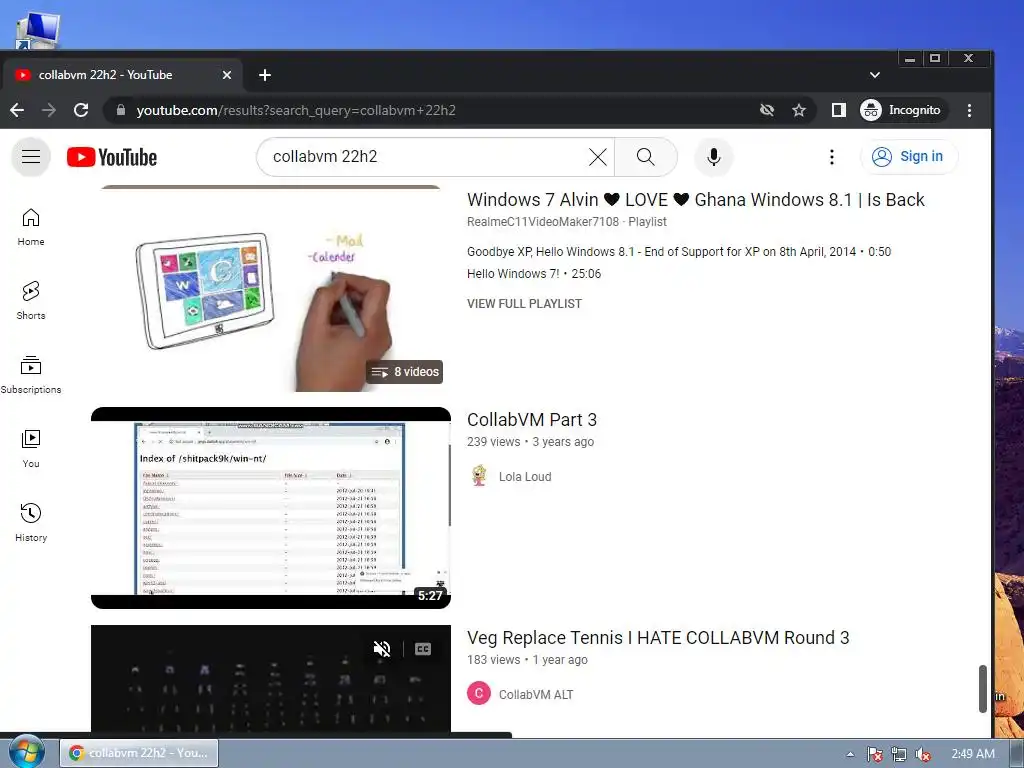This screenshot has height=768, width=1024.
Task: Open the Veg Replace Tennis video thumbnail
Action: (270, 679)
